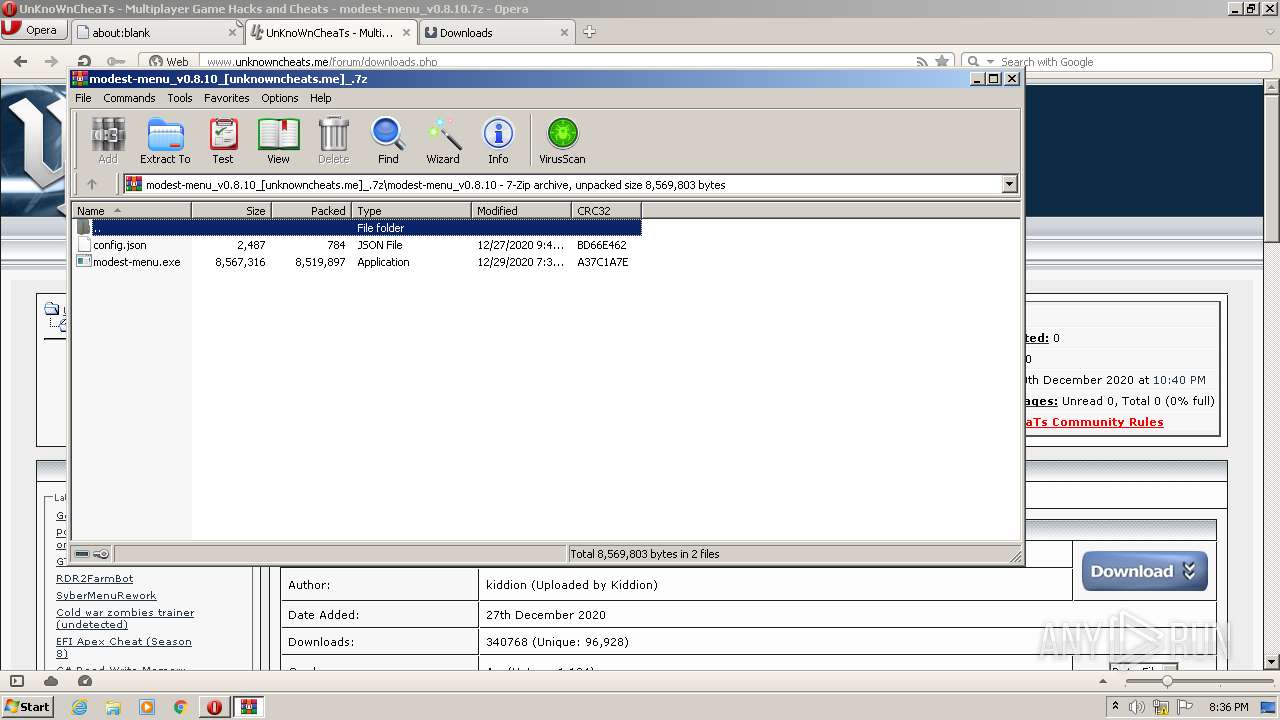Toggle Opera Turbo icon in status bar
The height and width of the screenshot is (720, 1280).
coord(85,681)
